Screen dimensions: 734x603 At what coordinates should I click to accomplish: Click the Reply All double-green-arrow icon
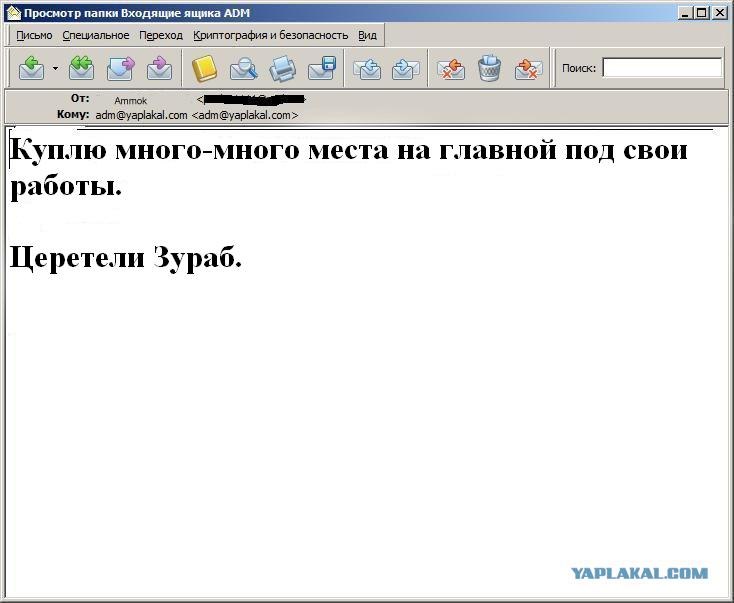click(x=81, y=68)
